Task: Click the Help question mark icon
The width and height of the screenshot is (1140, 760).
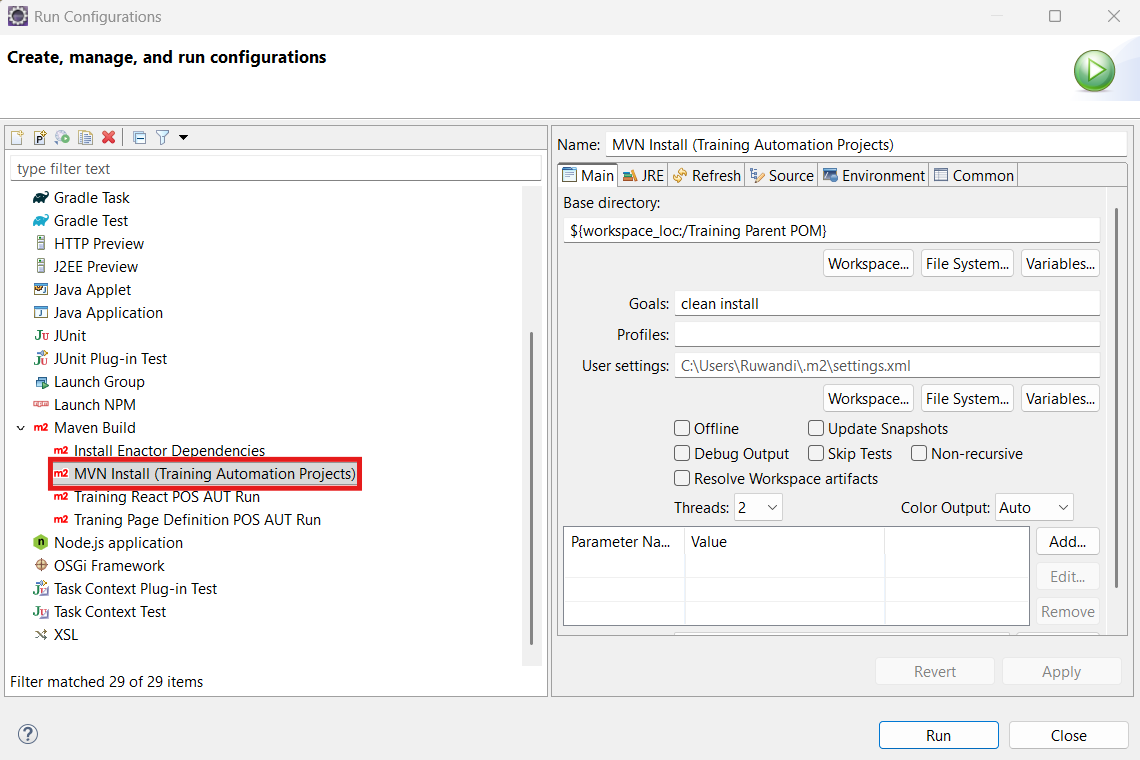Action: 28,735
